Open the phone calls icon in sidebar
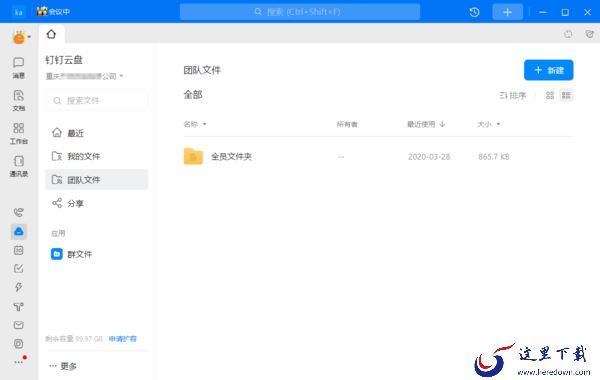The image size is (600, 380). (x=18, y=212)
